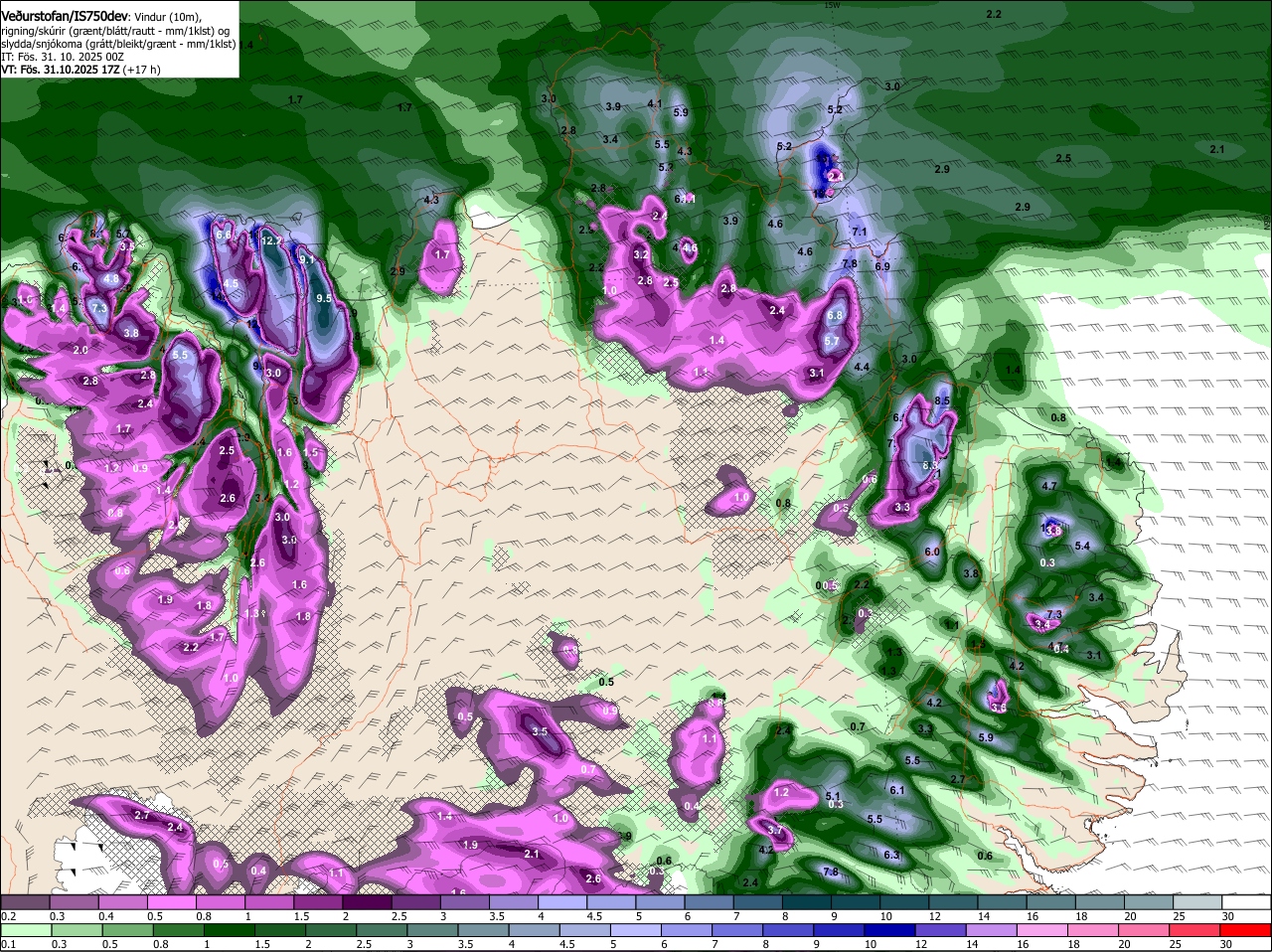Select darkest green rain swatch starting at 1
This screenshot has width=1272, height=952.
click(x=228, y=930)
